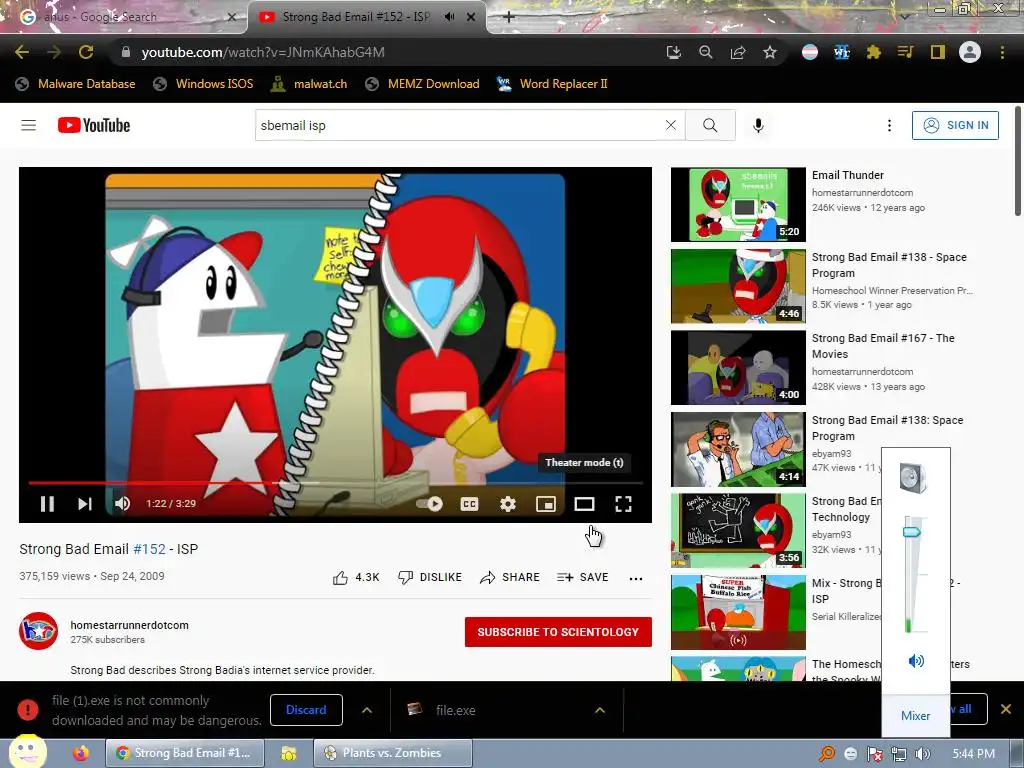This screenshot has height=768, width=1024.
Task: Open homestarrunnerdotcom channel avatar
Action: point(39,631)
